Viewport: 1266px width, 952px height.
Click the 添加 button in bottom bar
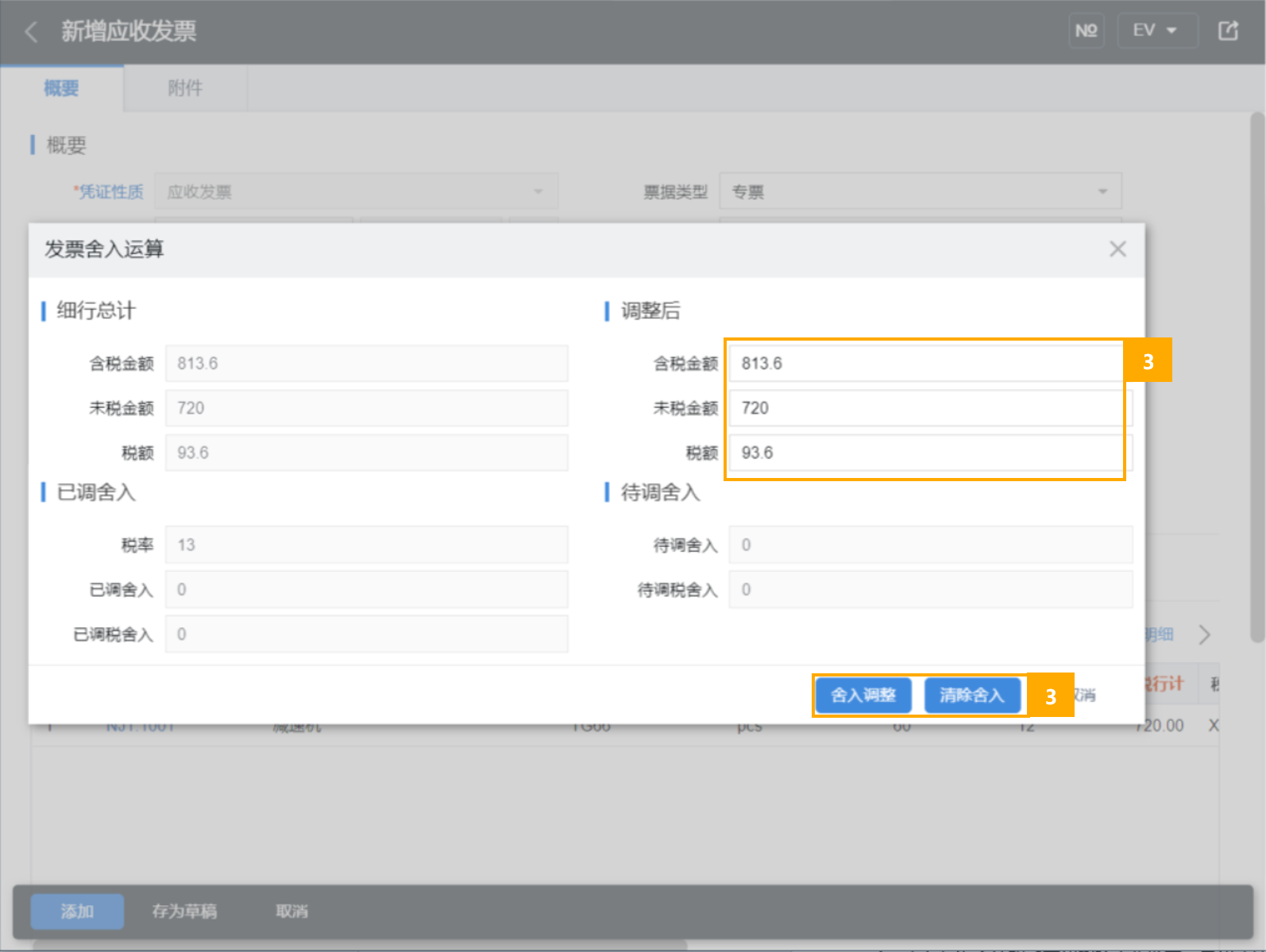pyautogui.click(x=77, y=912)
